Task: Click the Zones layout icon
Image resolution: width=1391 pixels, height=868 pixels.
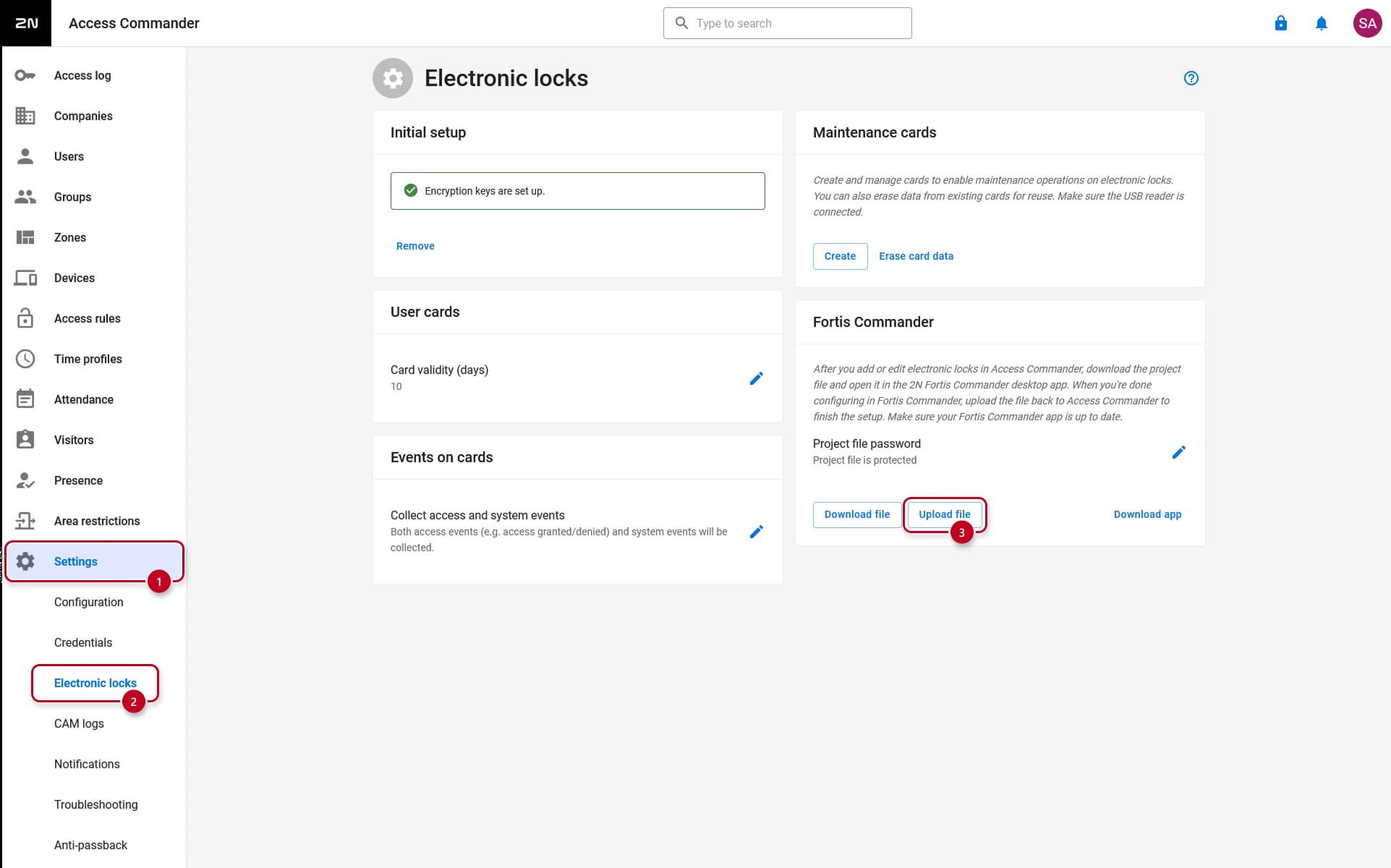Action: pos(25,237)
